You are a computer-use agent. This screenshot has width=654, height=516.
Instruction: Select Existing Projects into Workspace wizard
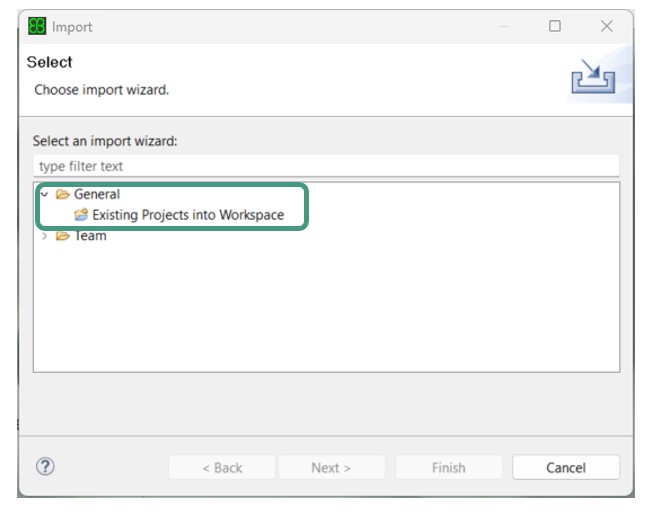[x=188, y=215]
